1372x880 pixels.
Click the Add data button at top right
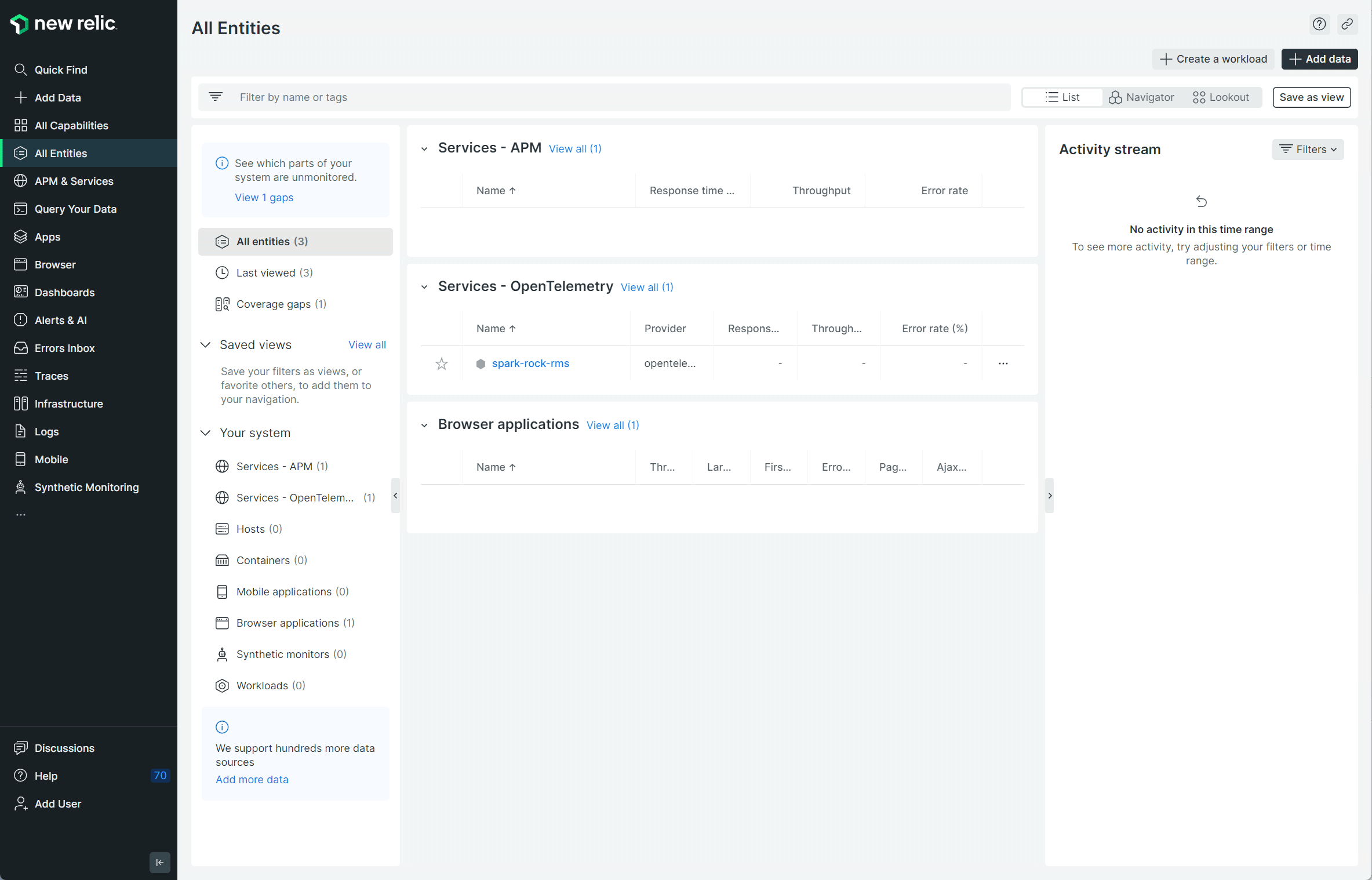click(1319, 59)
